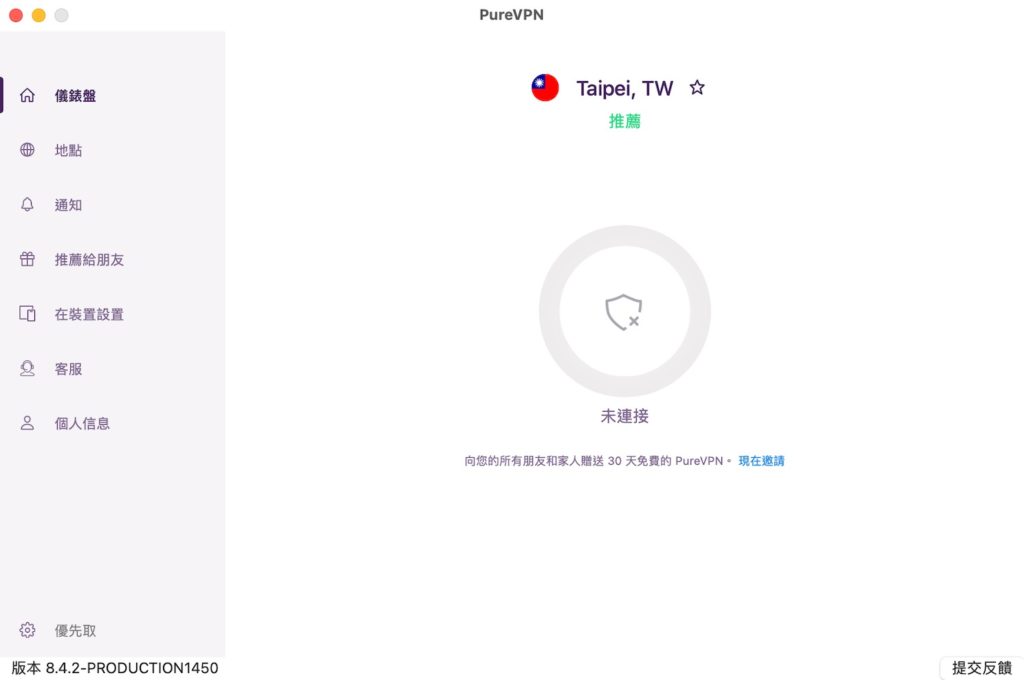Click the star to favorite Taipei, TW
Viewport: 1024px width, 680px height.
tap(697, 88)
